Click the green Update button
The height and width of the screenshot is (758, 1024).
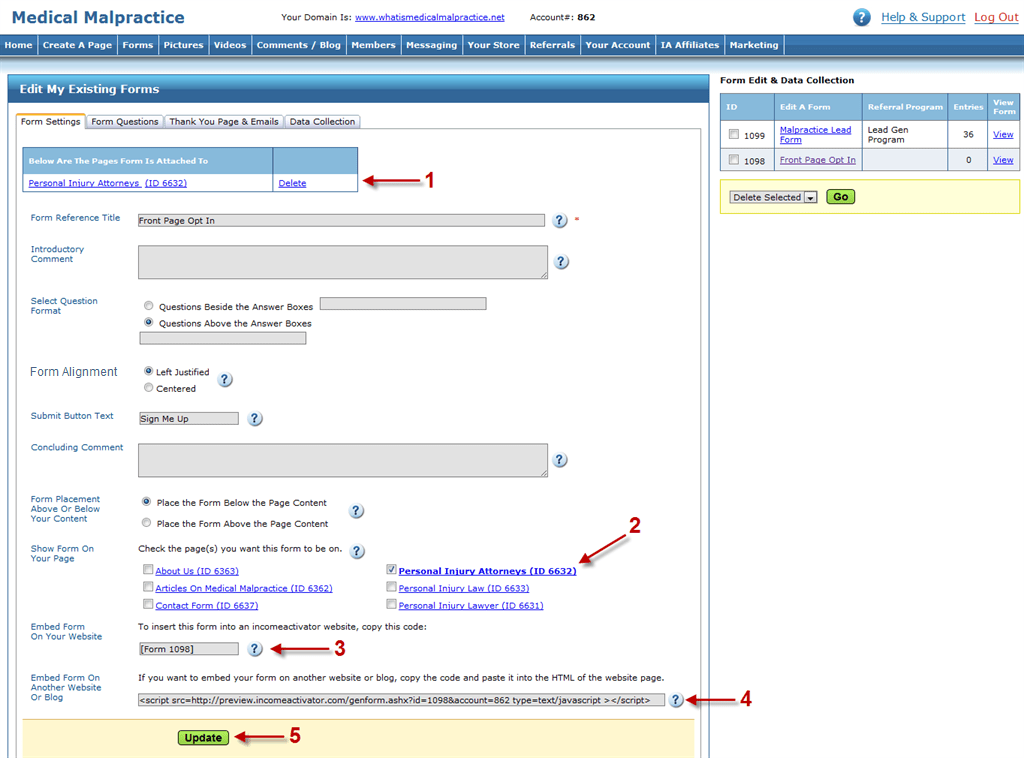(203, 738)
